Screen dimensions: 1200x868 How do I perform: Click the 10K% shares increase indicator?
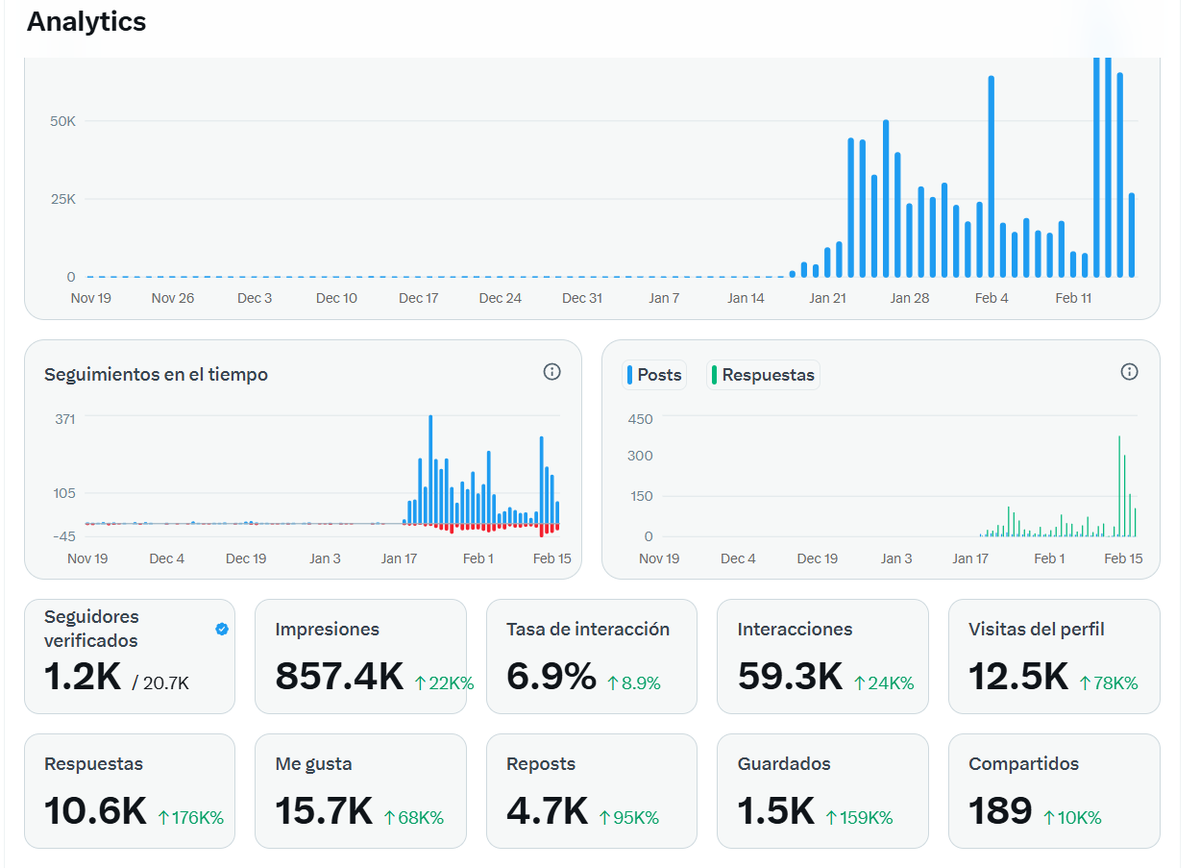(x=1072, y=818)
